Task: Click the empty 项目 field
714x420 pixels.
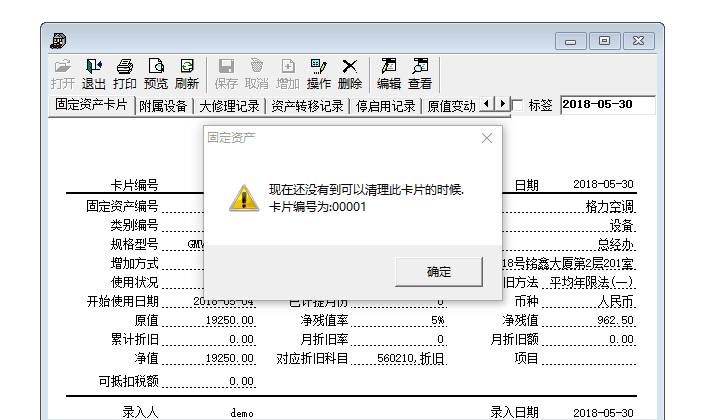Action: click(588, 359)
